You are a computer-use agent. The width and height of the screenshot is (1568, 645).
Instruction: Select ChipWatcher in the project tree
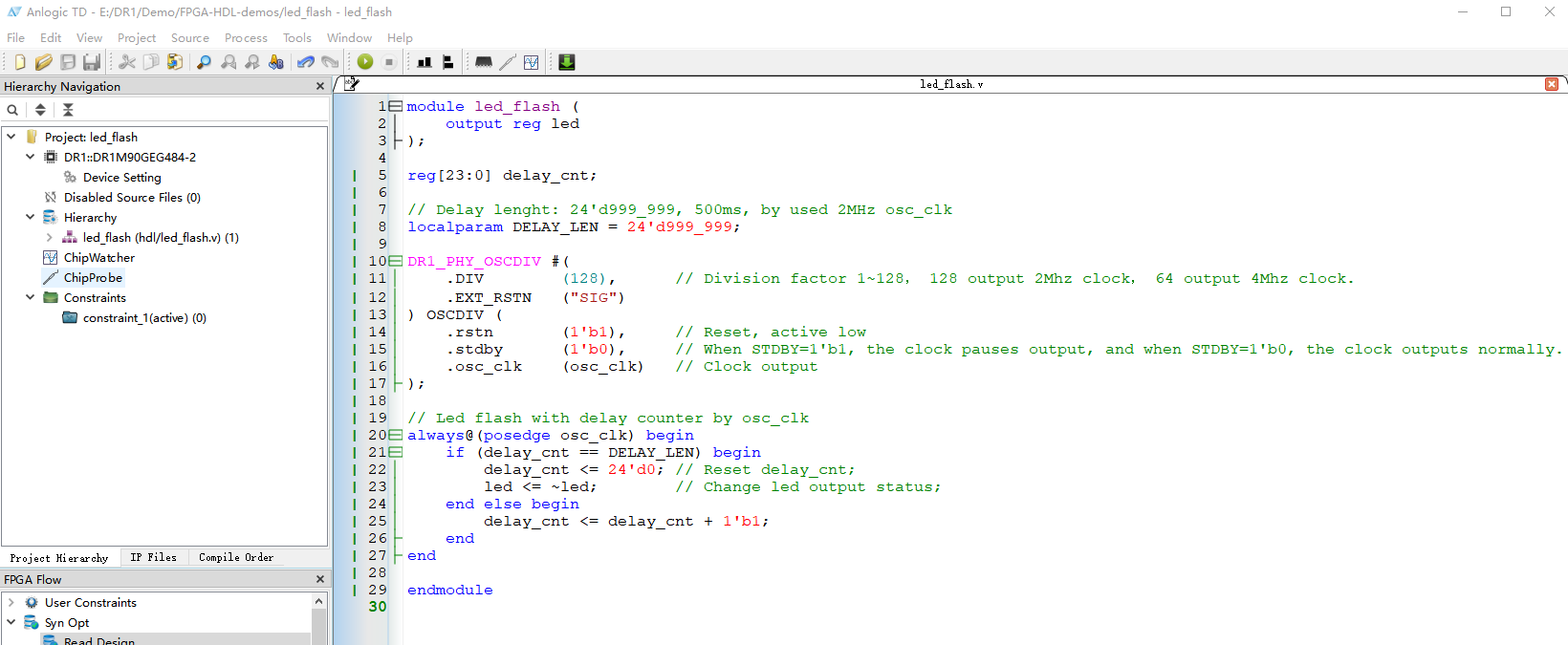pos(99,257)
